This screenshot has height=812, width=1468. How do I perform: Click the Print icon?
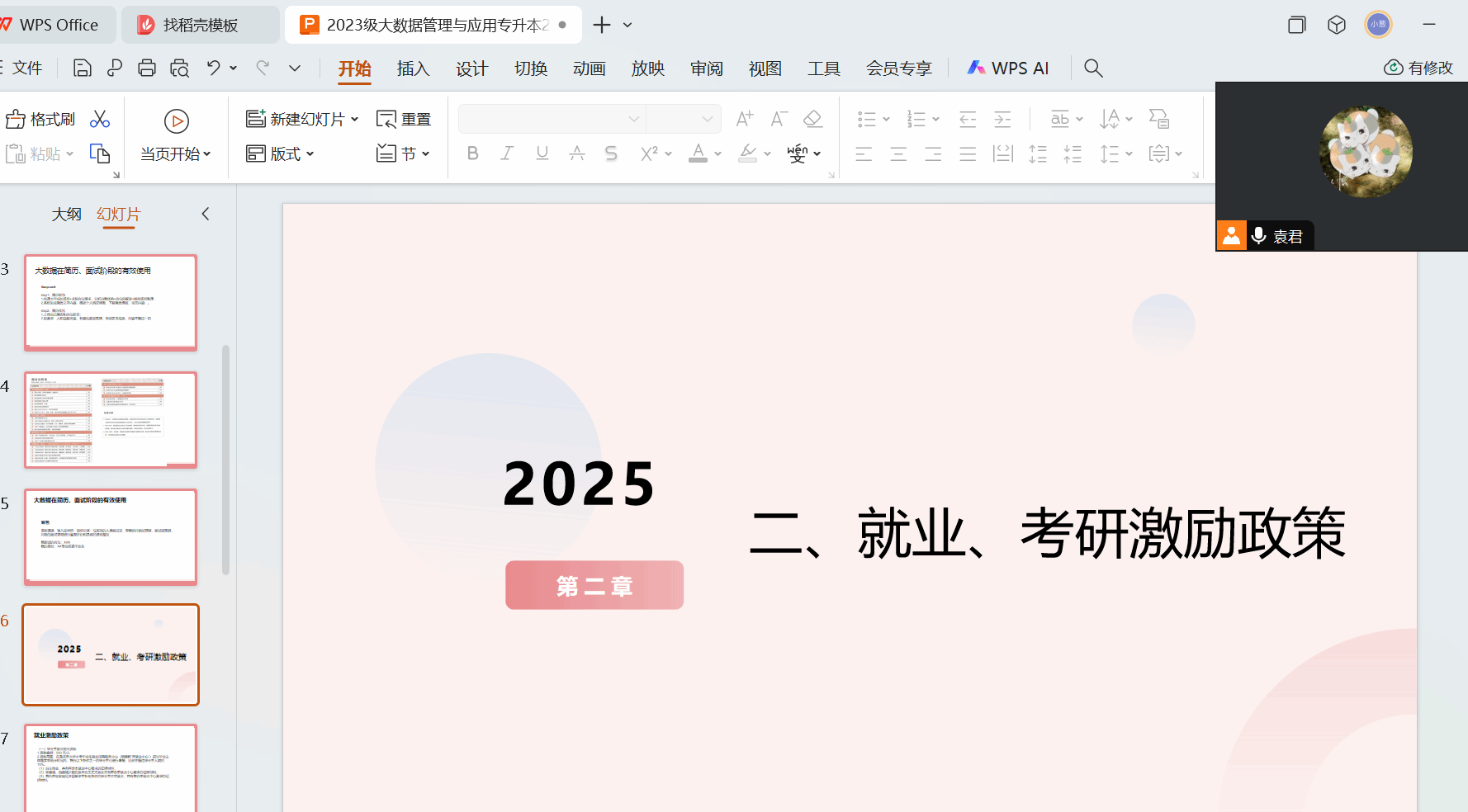(x=147, y=68)
